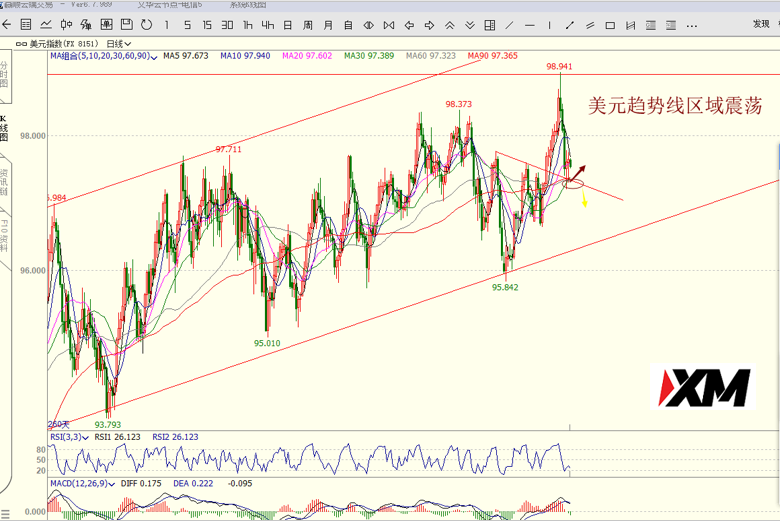Switch to 15-minute period
This screenshot has height=521, width=780.
pyautogui.click(x=207, y=25)
